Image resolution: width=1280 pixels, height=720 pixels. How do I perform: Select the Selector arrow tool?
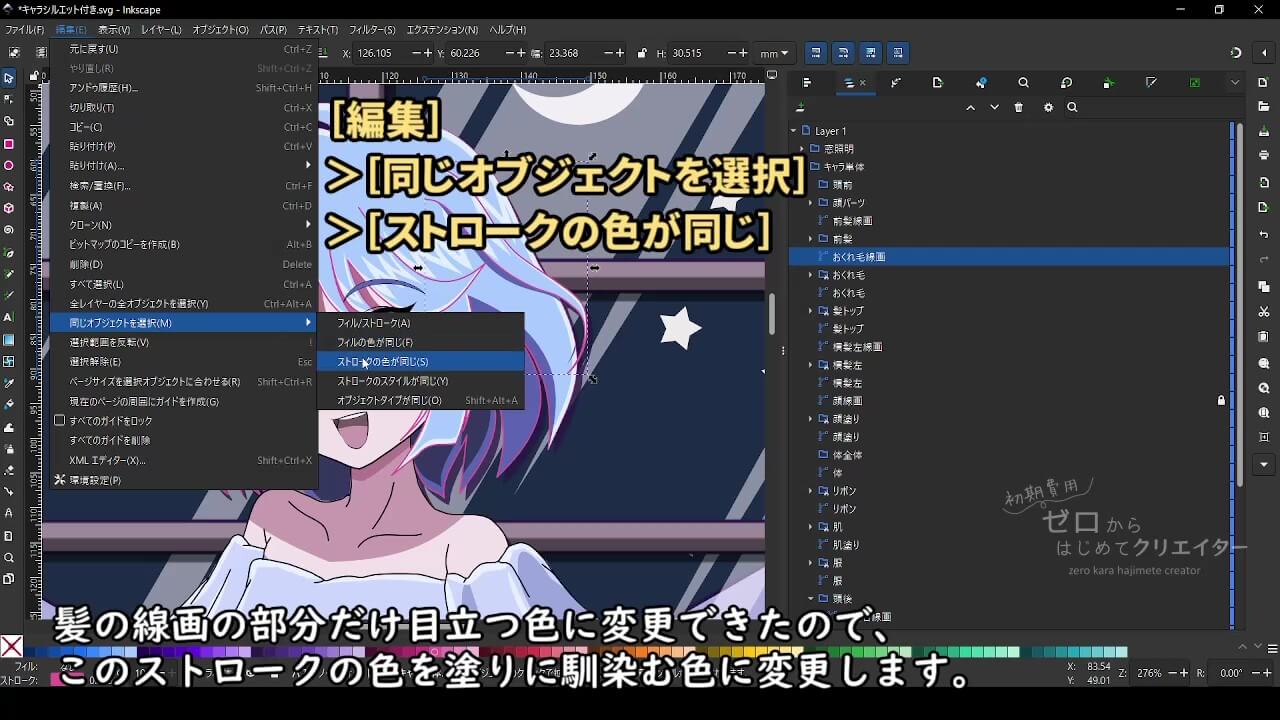[9, 77]
